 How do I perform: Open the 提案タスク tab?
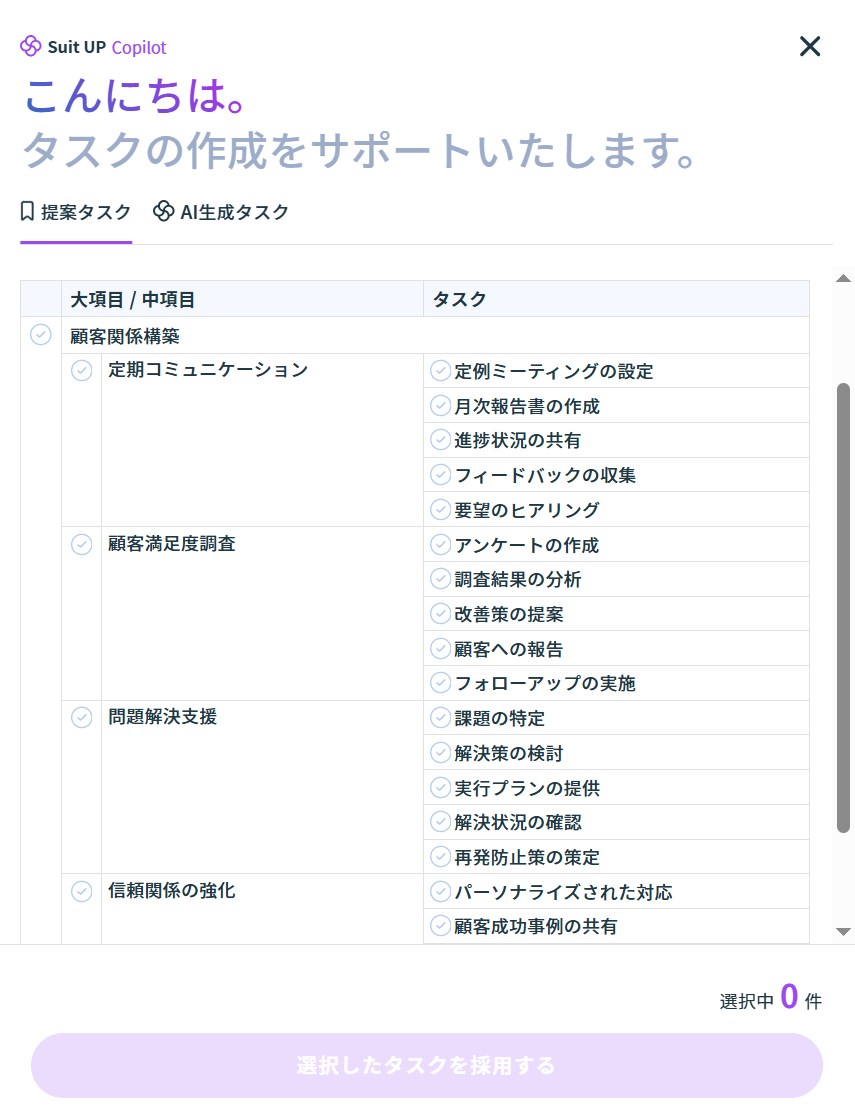click(76, 212)
